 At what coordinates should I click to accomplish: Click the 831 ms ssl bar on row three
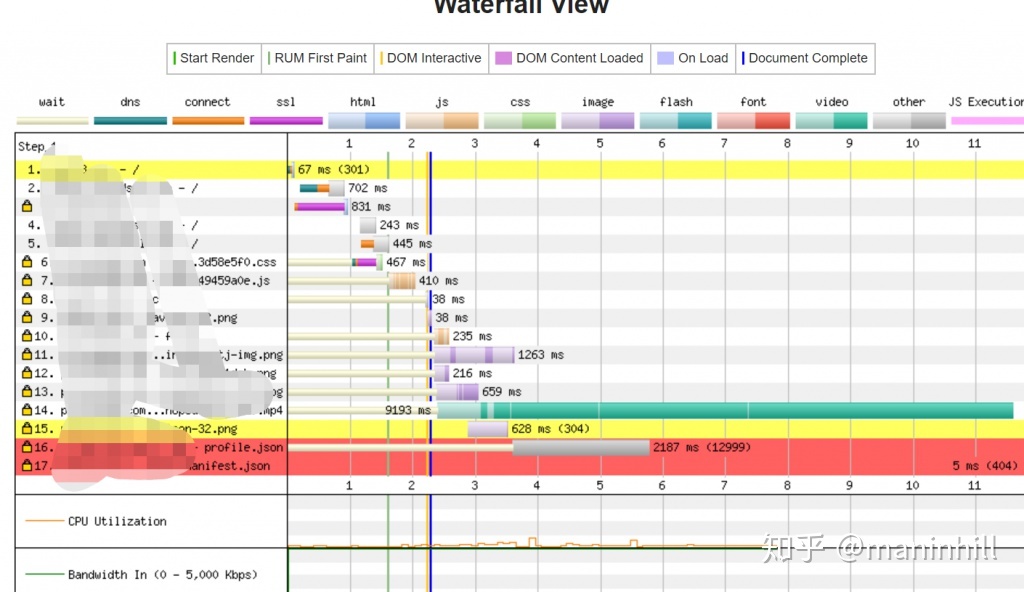tap(320, 206)
